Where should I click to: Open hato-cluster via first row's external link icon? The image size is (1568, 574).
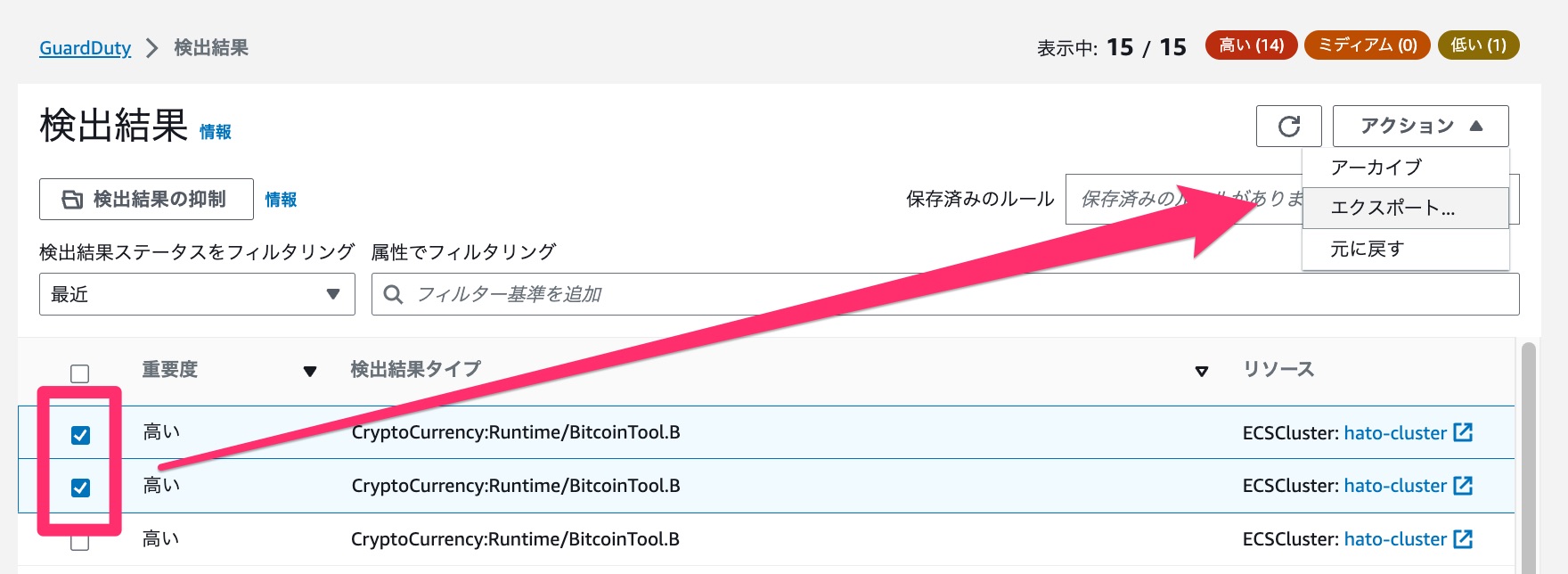point(1462,433)
